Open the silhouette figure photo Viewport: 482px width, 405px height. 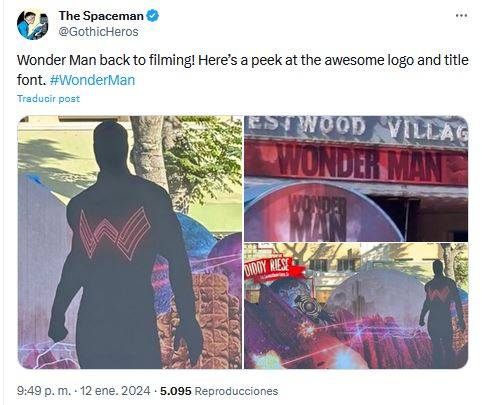[130, 242]
